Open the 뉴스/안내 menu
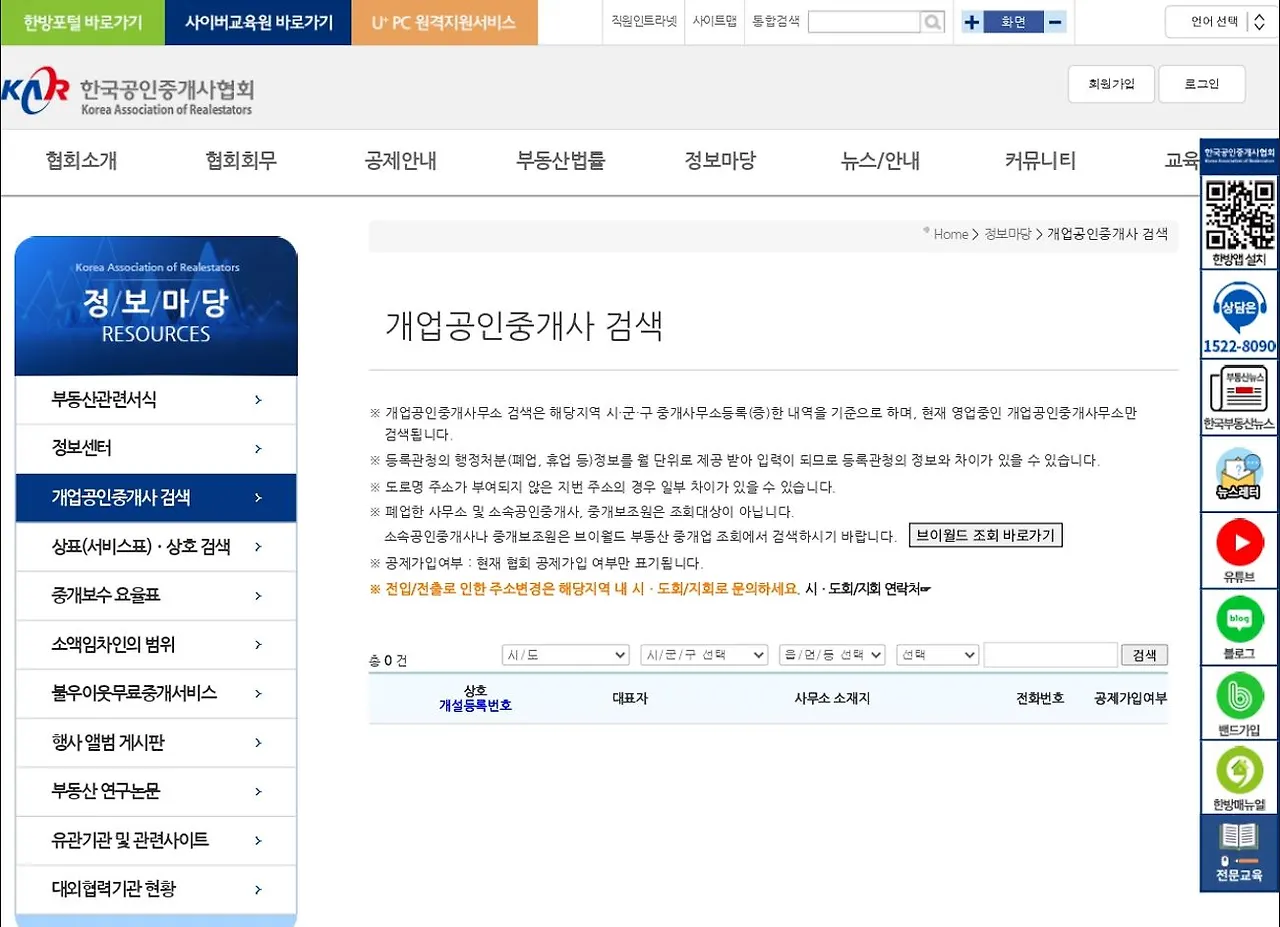The image size is (1280, 927). [879, 159]
